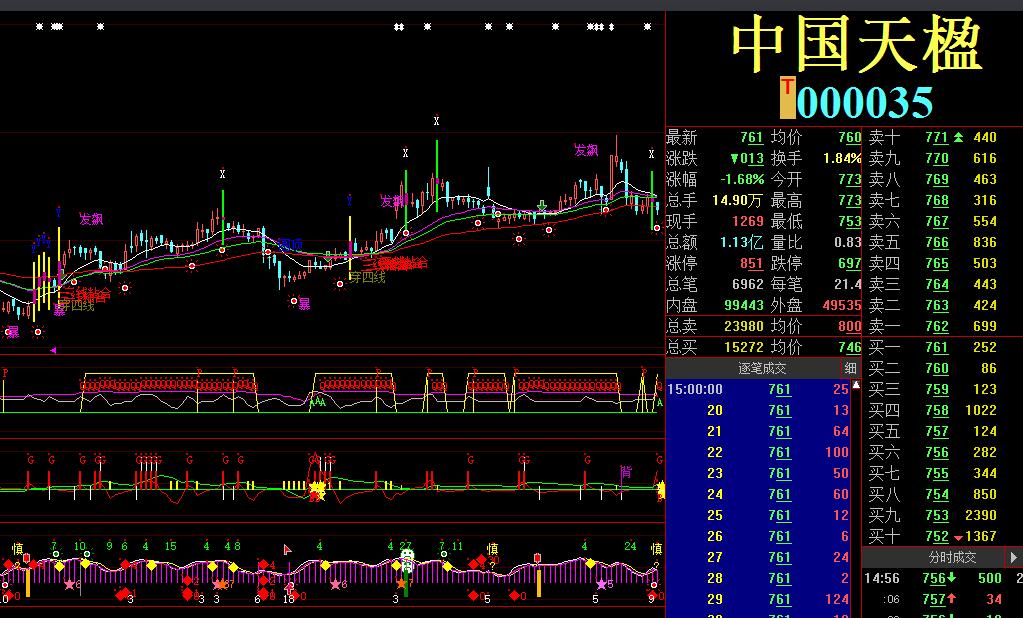Click the 卖五 price 766

coord(937,242)
